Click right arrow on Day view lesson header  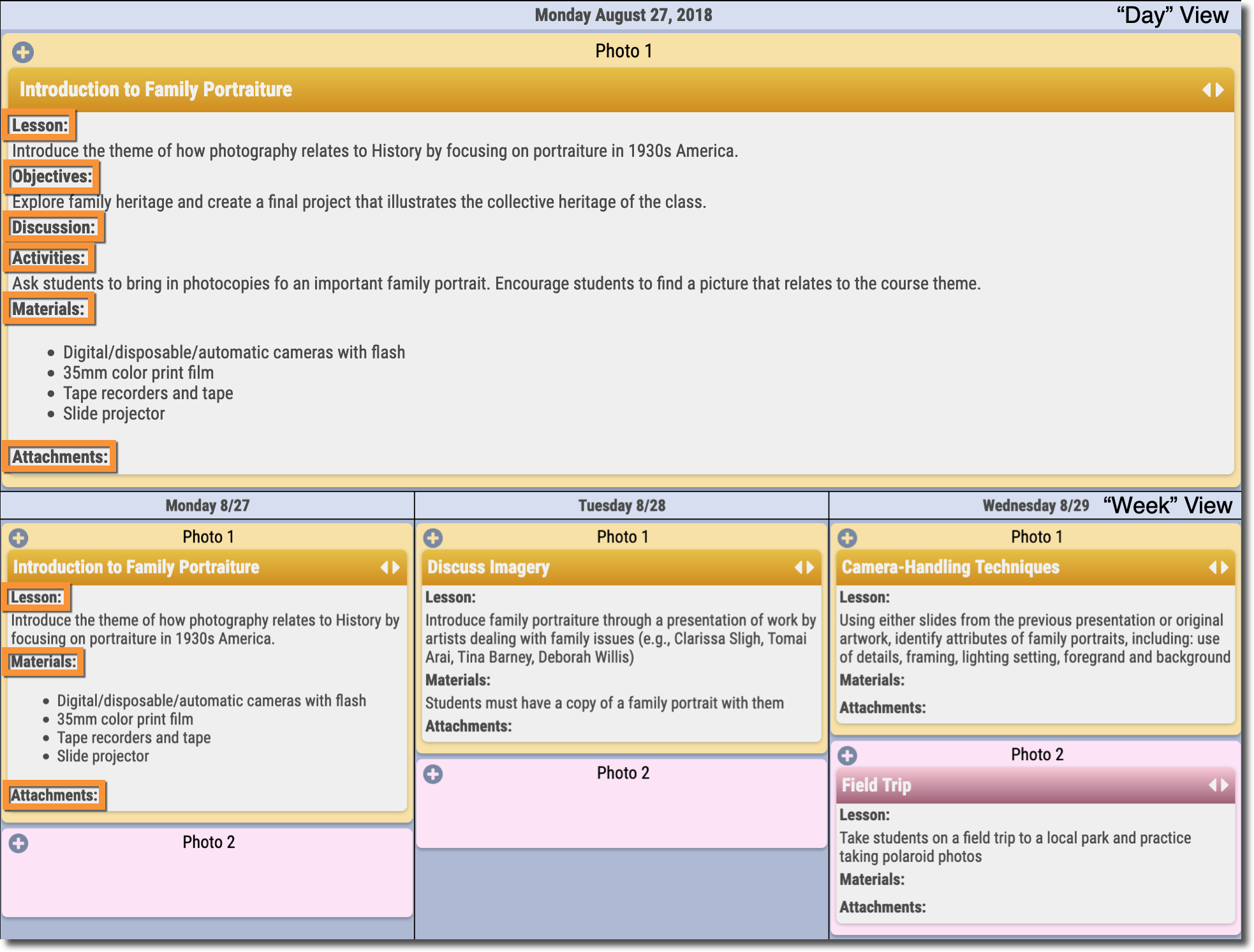1220,90
